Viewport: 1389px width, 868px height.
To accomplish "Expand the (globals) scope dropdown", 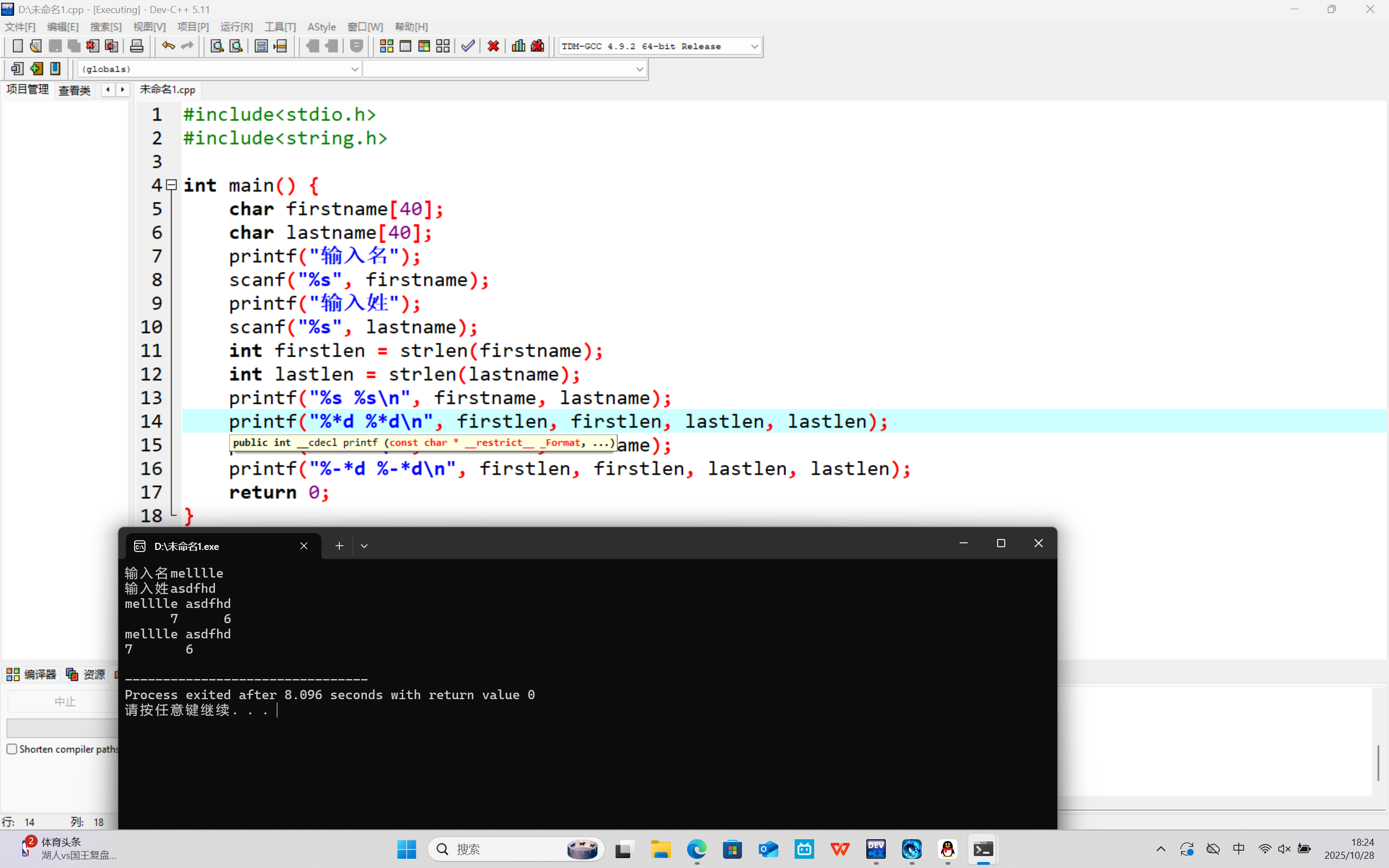I will [354, 69].
